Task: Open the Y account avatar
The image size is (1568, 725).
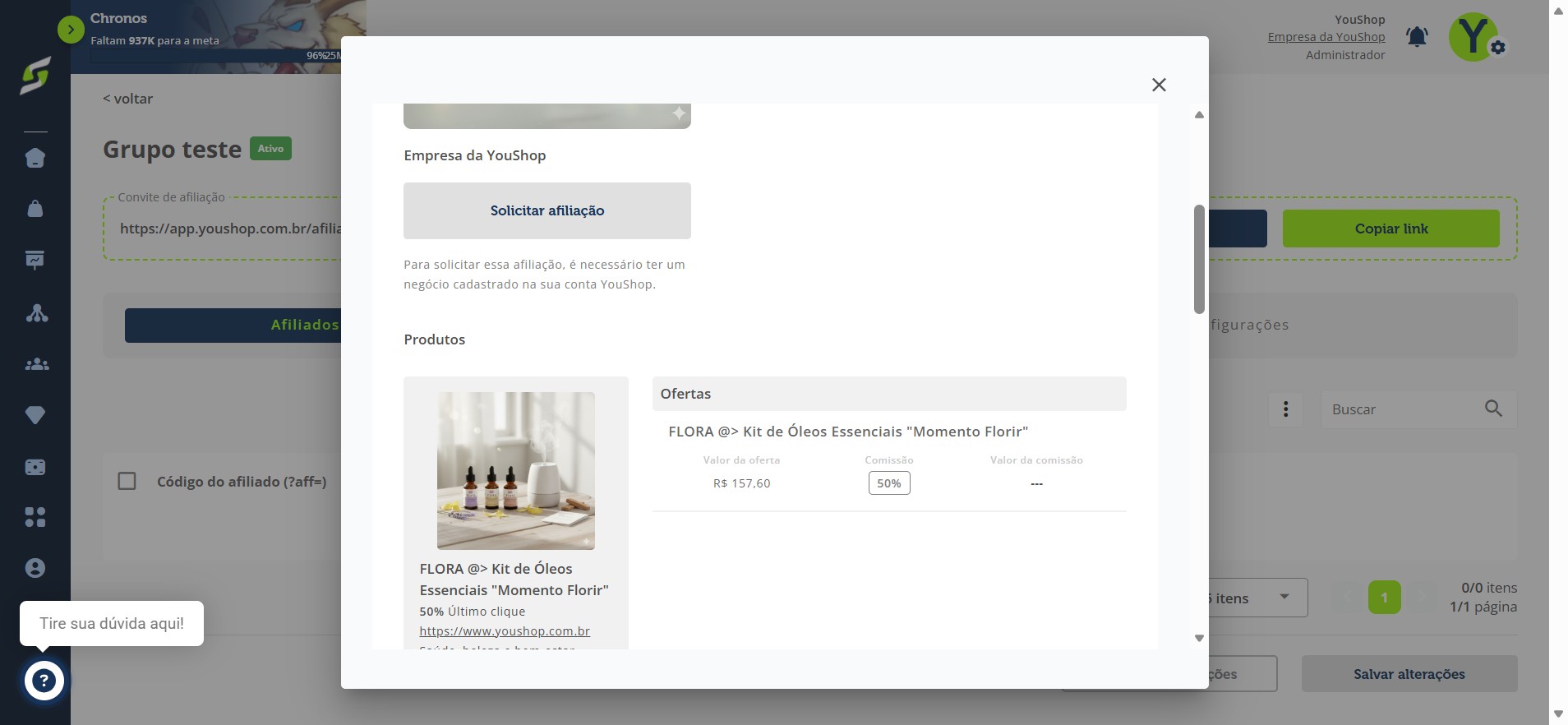Action: coord(1472,37)
